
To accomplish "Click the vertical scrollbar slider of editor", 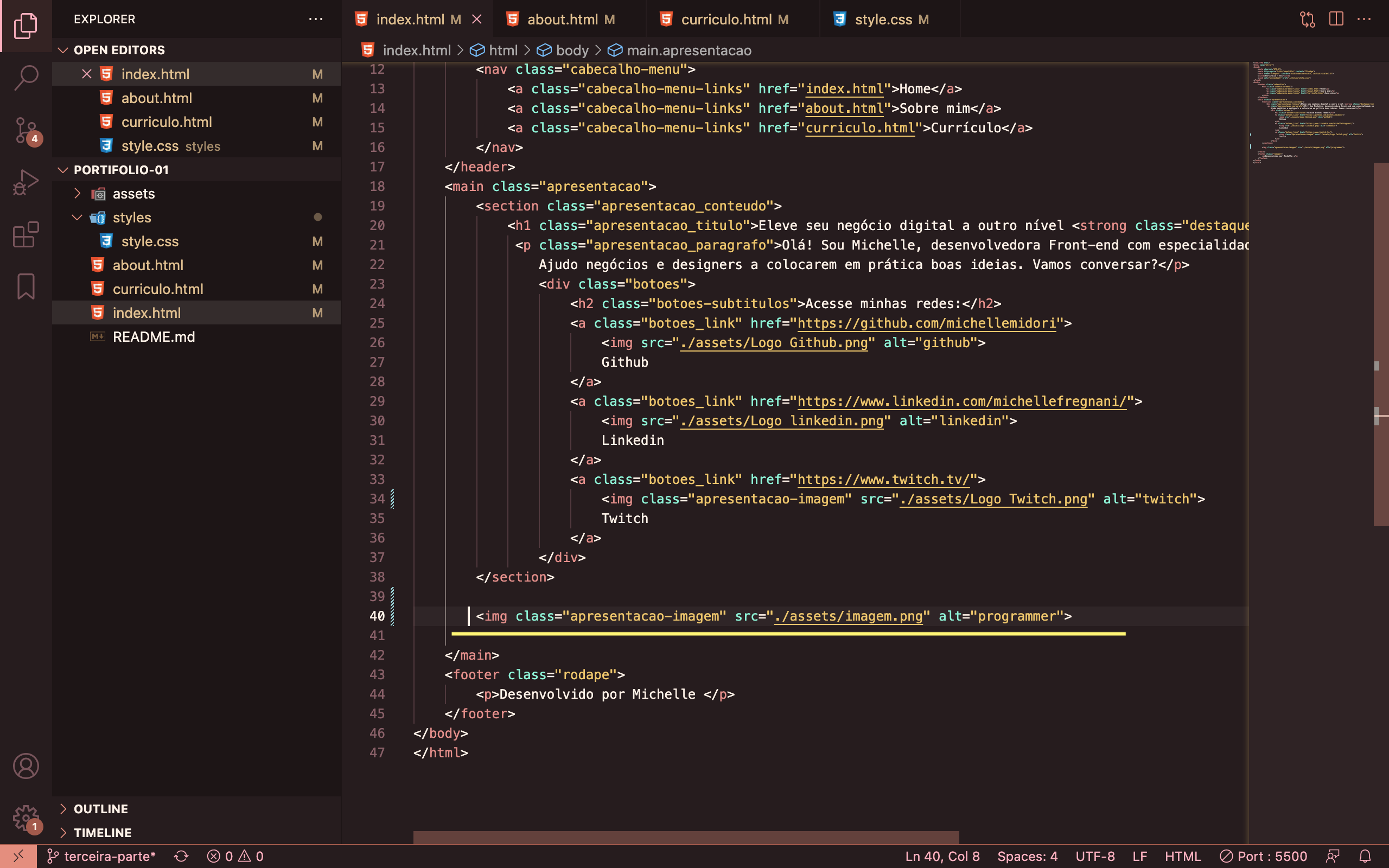I will click(x=1381, y=344).
